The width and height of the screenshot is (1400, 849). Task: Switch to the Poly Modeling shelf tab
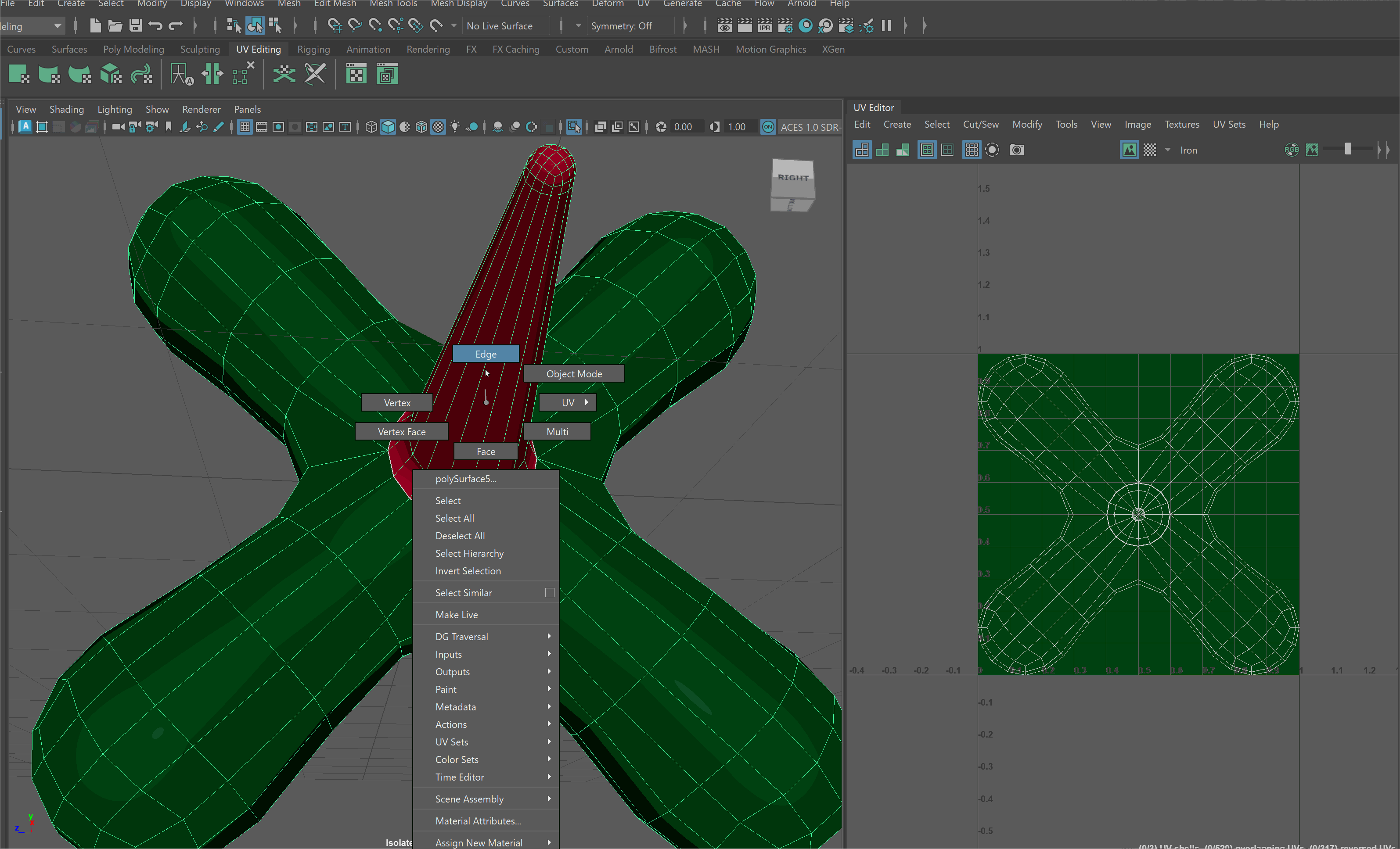(x=133, y=50)
